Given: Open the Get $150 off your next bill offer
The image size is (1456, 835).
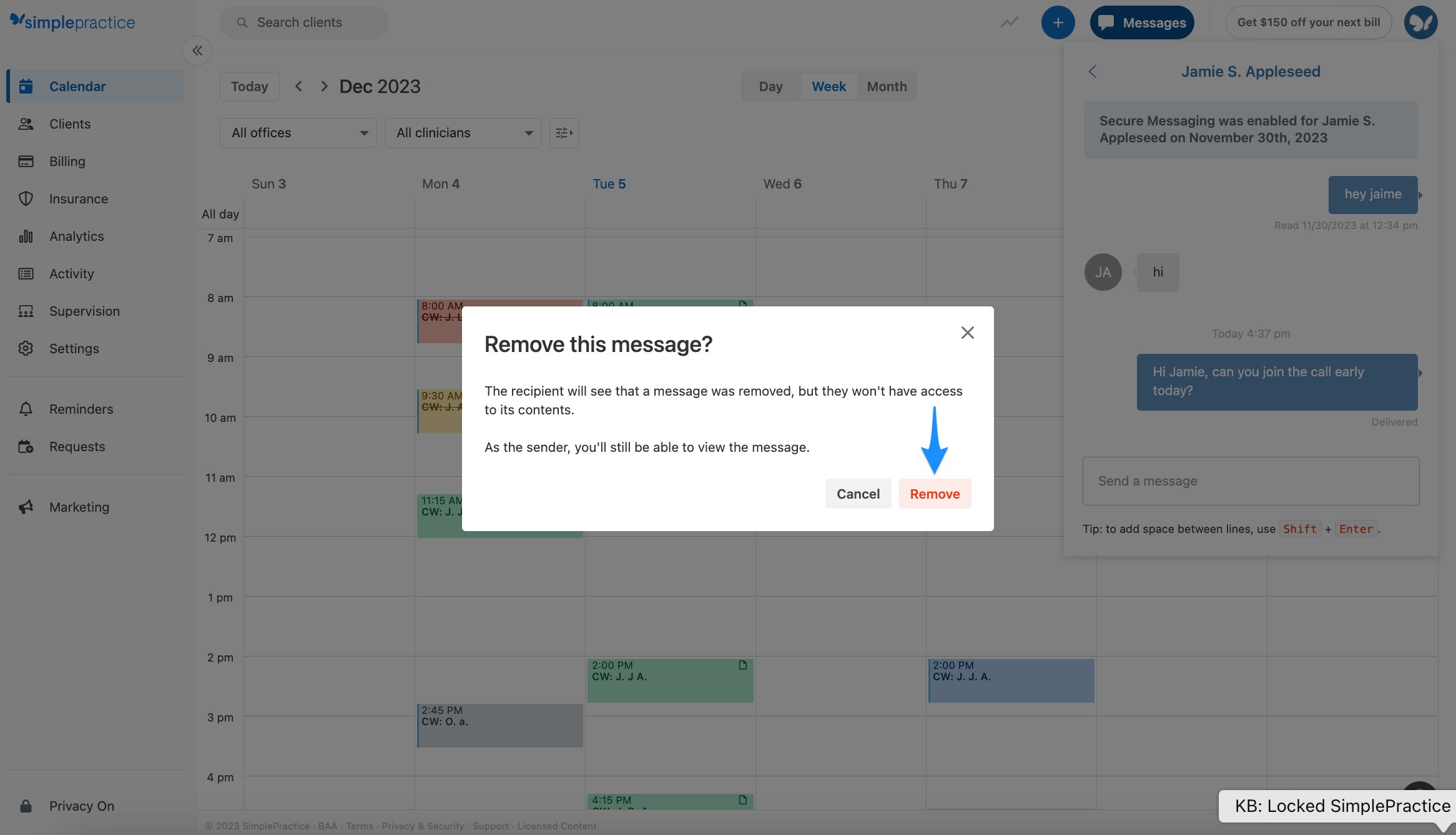Looking at the screenshot, I should coord(1309,22).
